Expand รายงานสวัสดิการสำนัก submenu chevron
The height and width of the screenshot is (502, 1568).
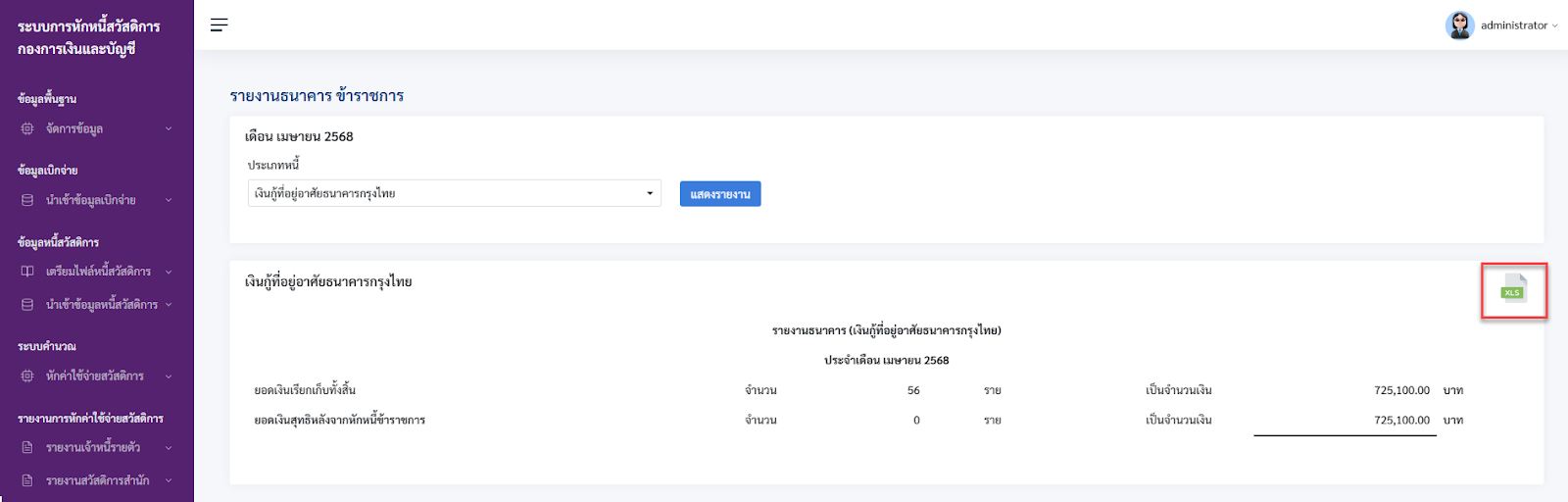(x=169, y=480)
